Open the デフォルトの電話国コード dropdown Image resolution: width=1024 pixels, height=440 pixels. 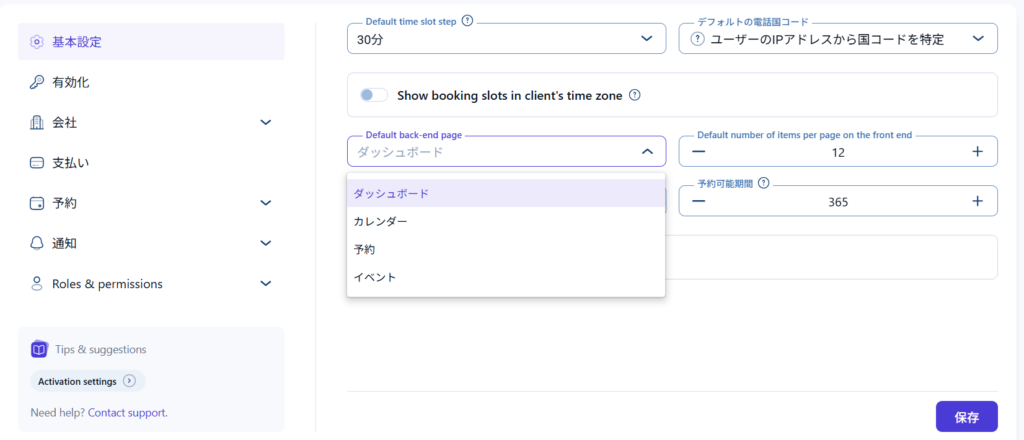pos(838,39)
